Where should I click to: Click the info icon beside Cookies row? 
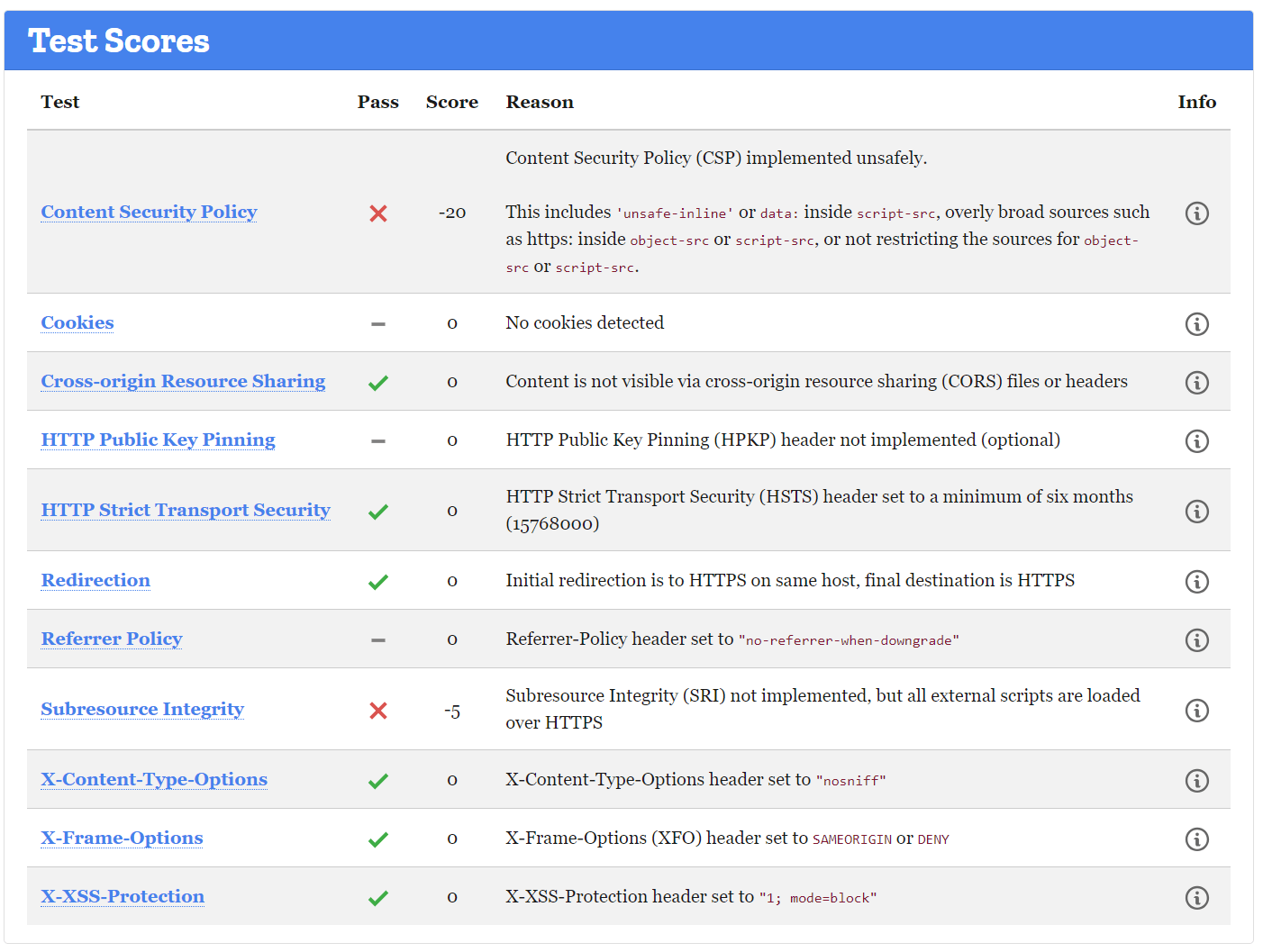(1196, 323)
